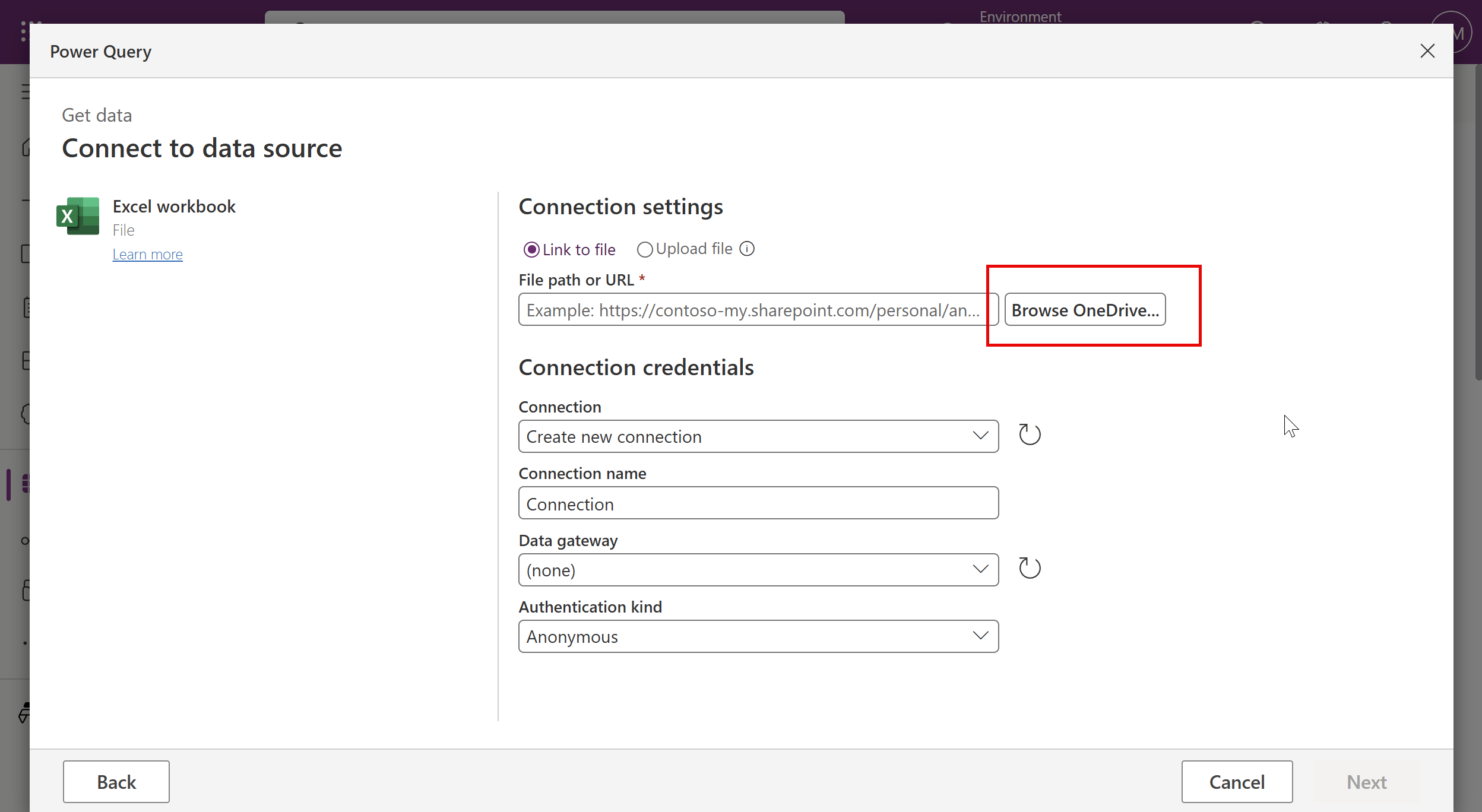
Task: Select the Link to file option
Action: click(x=531, y=249)
